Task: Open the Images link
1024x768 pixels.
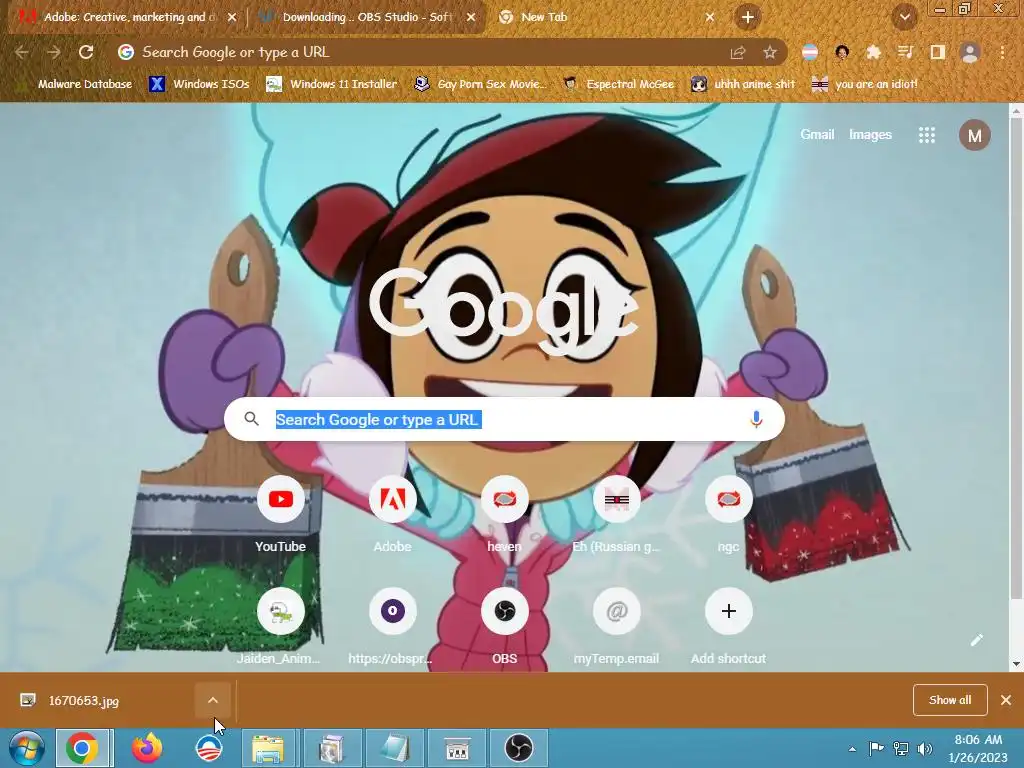Action: pos(870,135)
